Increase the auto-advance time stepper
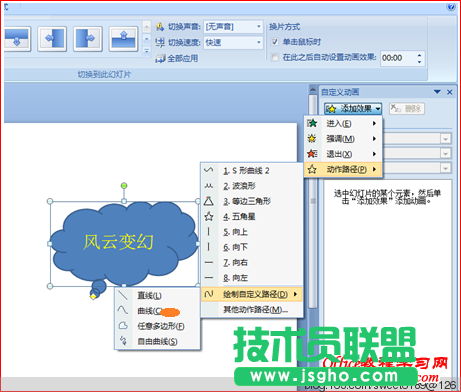The width and height of the screenshot is (461, 392). tap(420, 55)
